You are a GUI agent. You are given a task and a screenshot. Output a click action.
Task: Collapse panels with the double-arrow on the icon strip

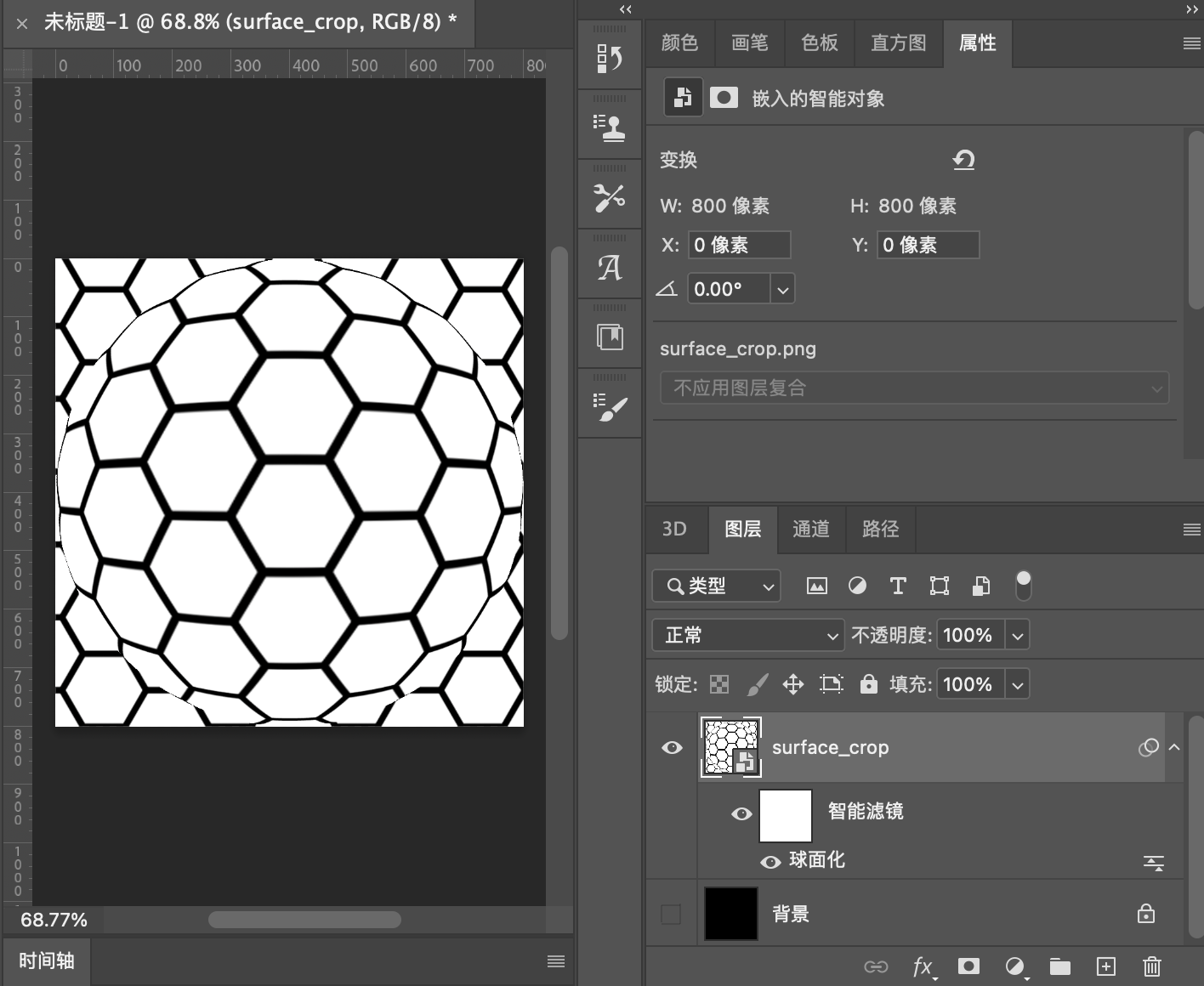point(626,9)
